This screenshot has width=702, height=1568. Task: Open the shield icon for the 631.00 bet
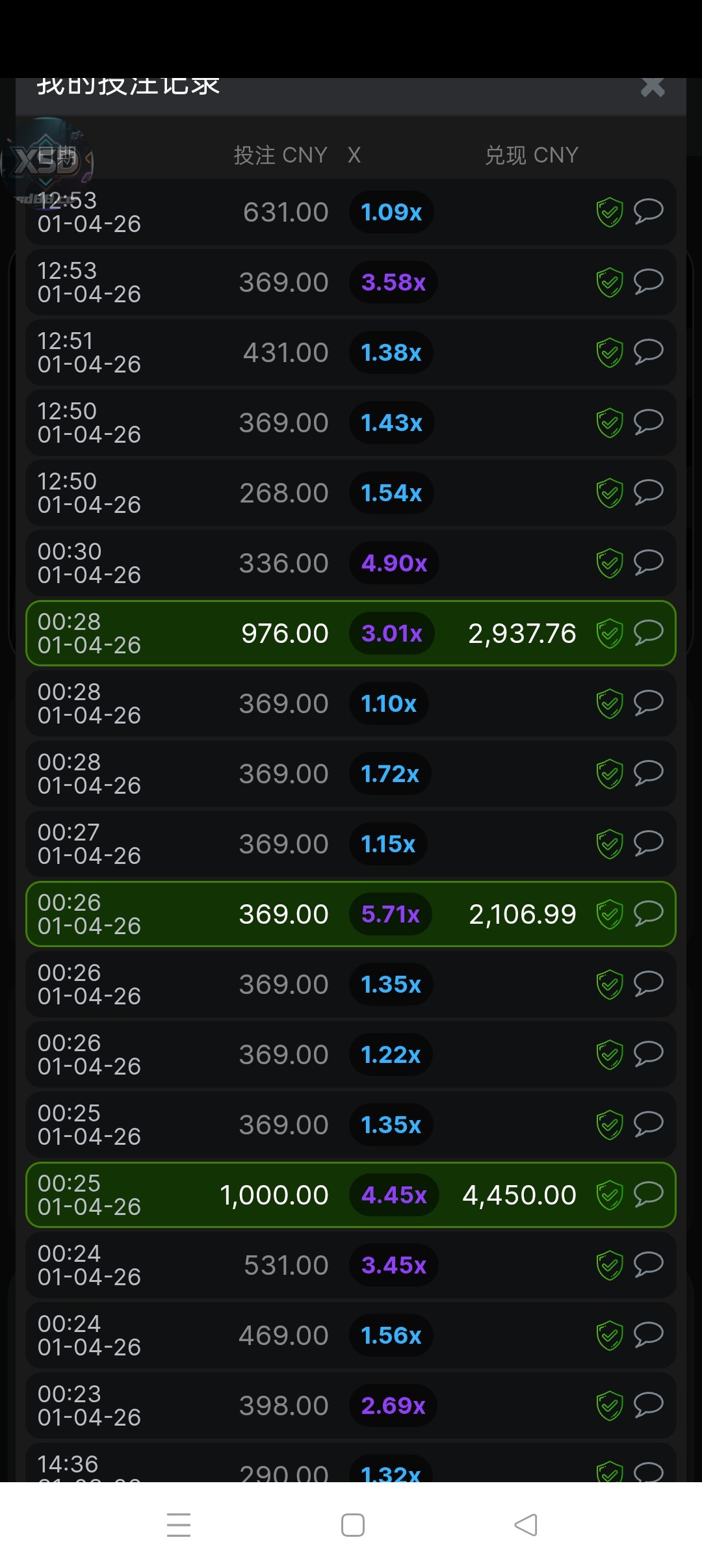click(x=610, y=213)
